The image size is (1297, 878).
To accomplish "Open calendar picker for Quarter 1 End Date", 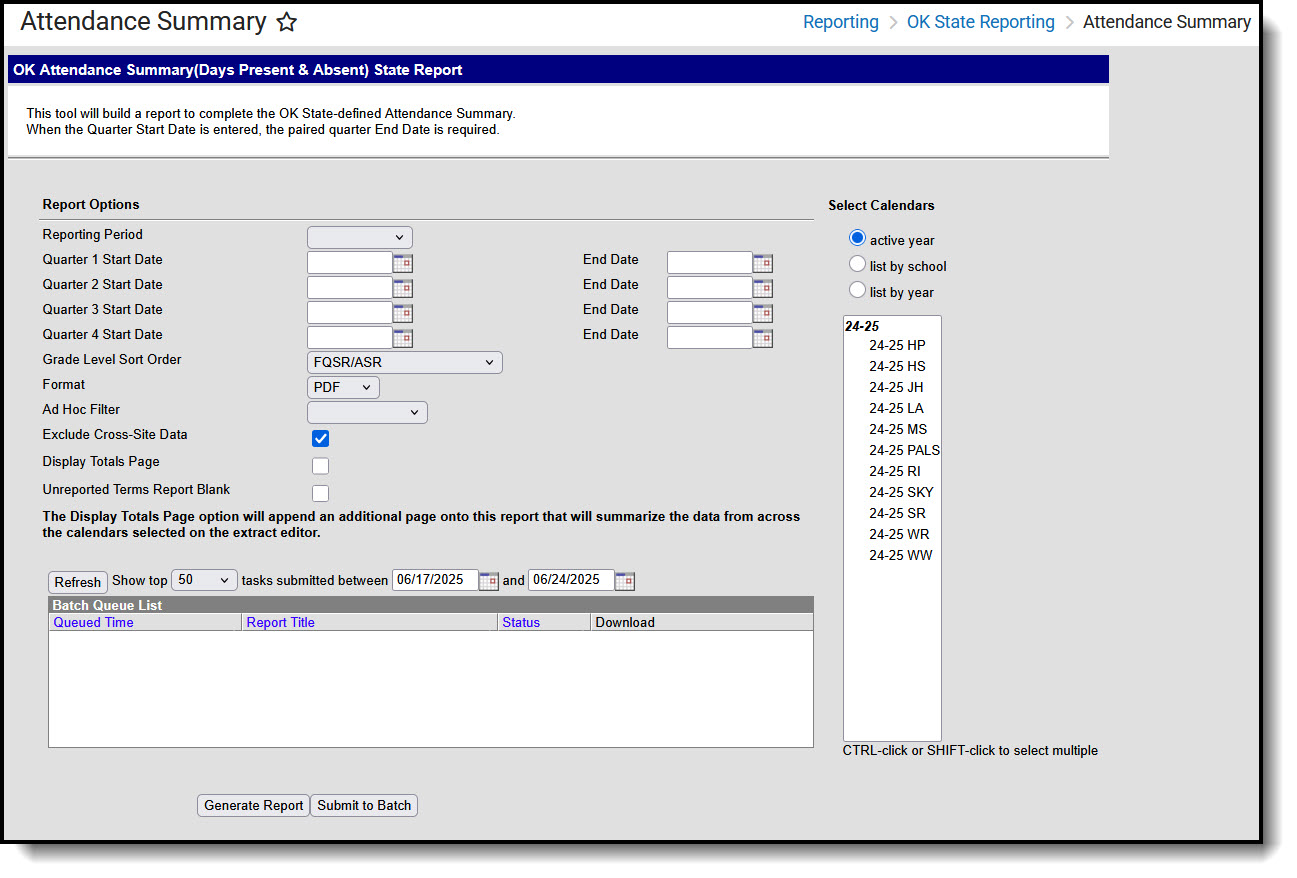I will 762,263.
